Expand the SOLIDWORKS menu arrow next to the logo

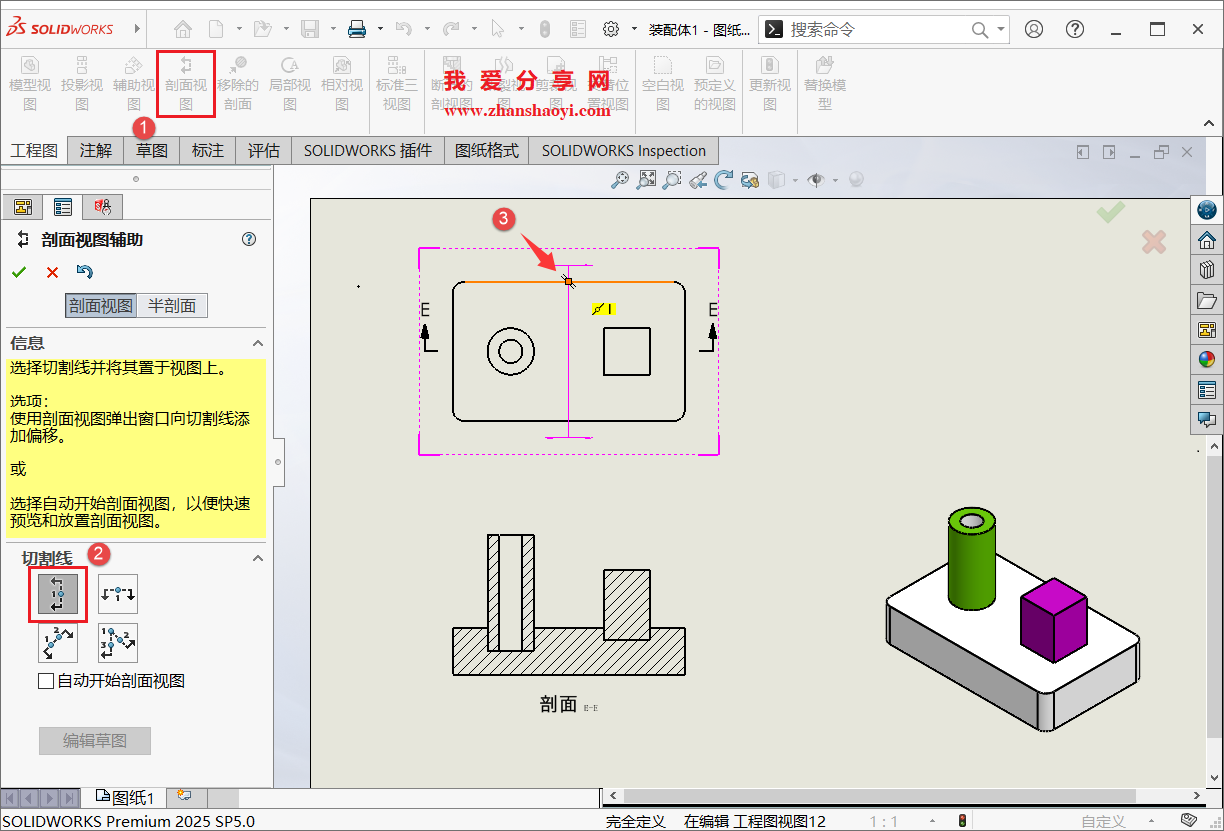point(137,29)
